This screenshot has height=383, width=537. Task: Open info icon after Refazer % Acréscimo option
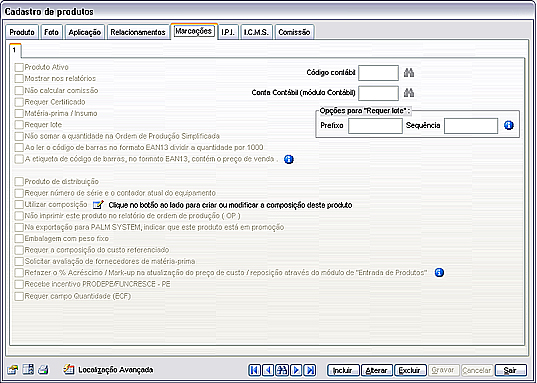tap(439, 273)
